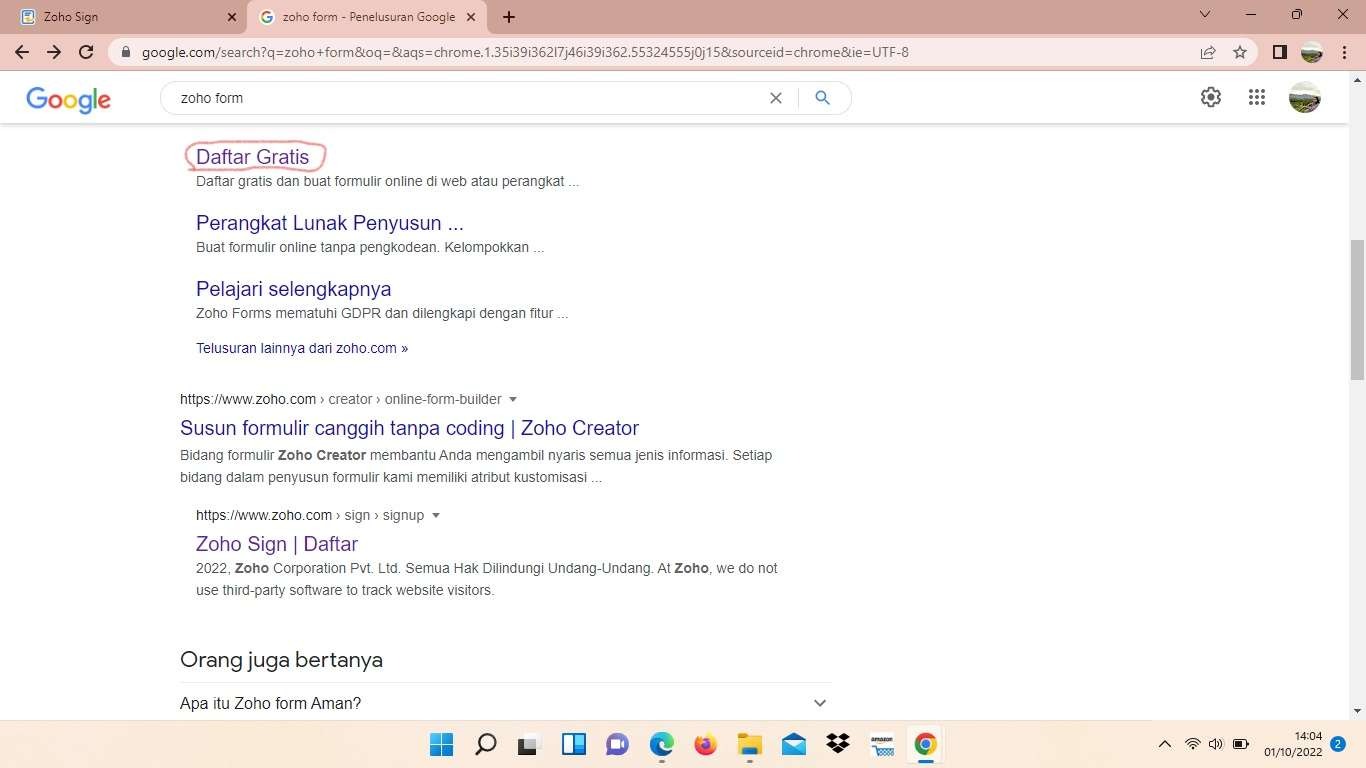Image resolution: width=1366 pixels, height=768 pixels.
Task: Click the Orang juga bertanya heading
Action: tap(281, 660)
